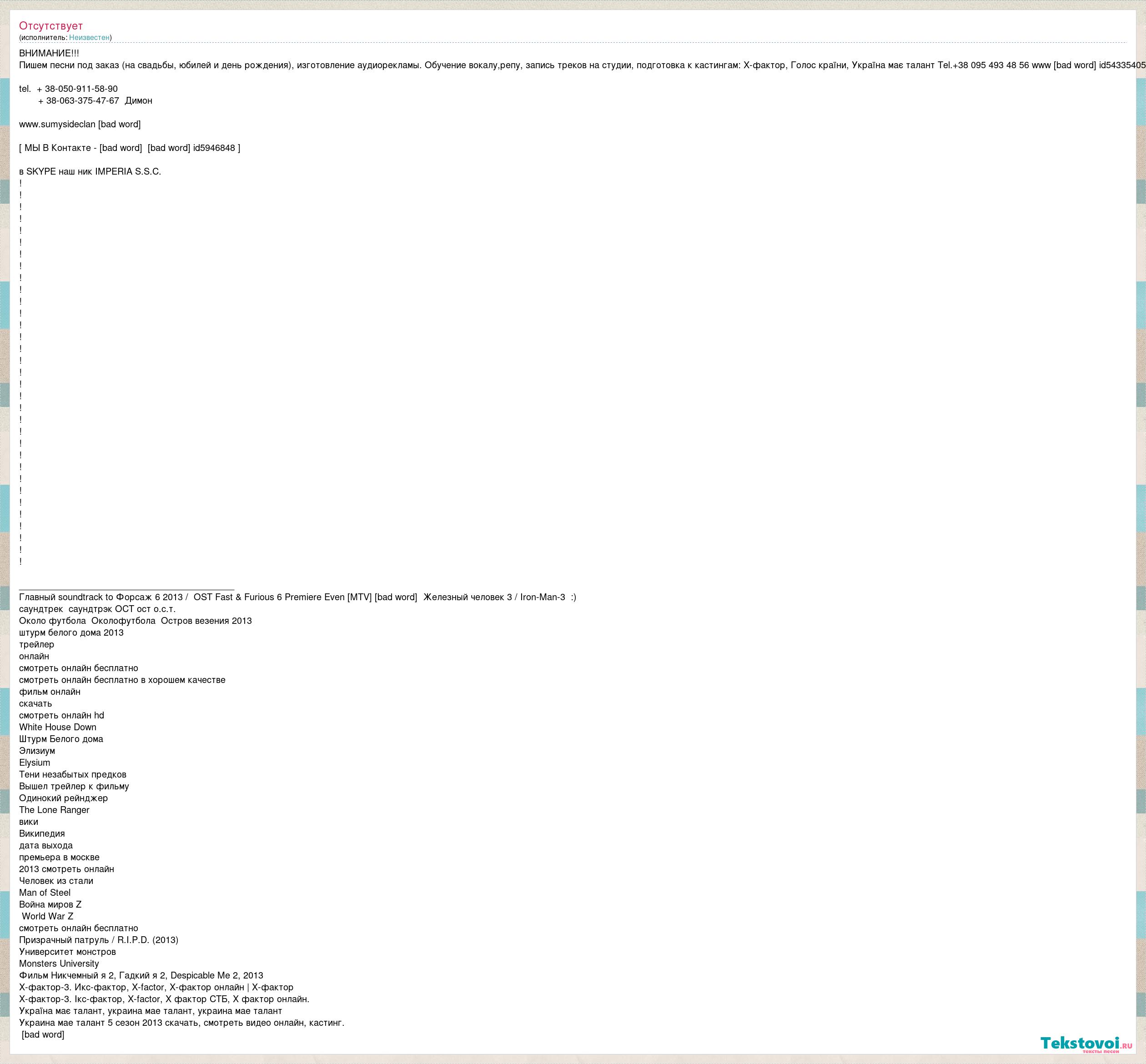The width and height of the screenshot is (1146, 1064).
Task: Select the ВНИМАНИЕ!!! heading line
Action: (x=49, y=54)
